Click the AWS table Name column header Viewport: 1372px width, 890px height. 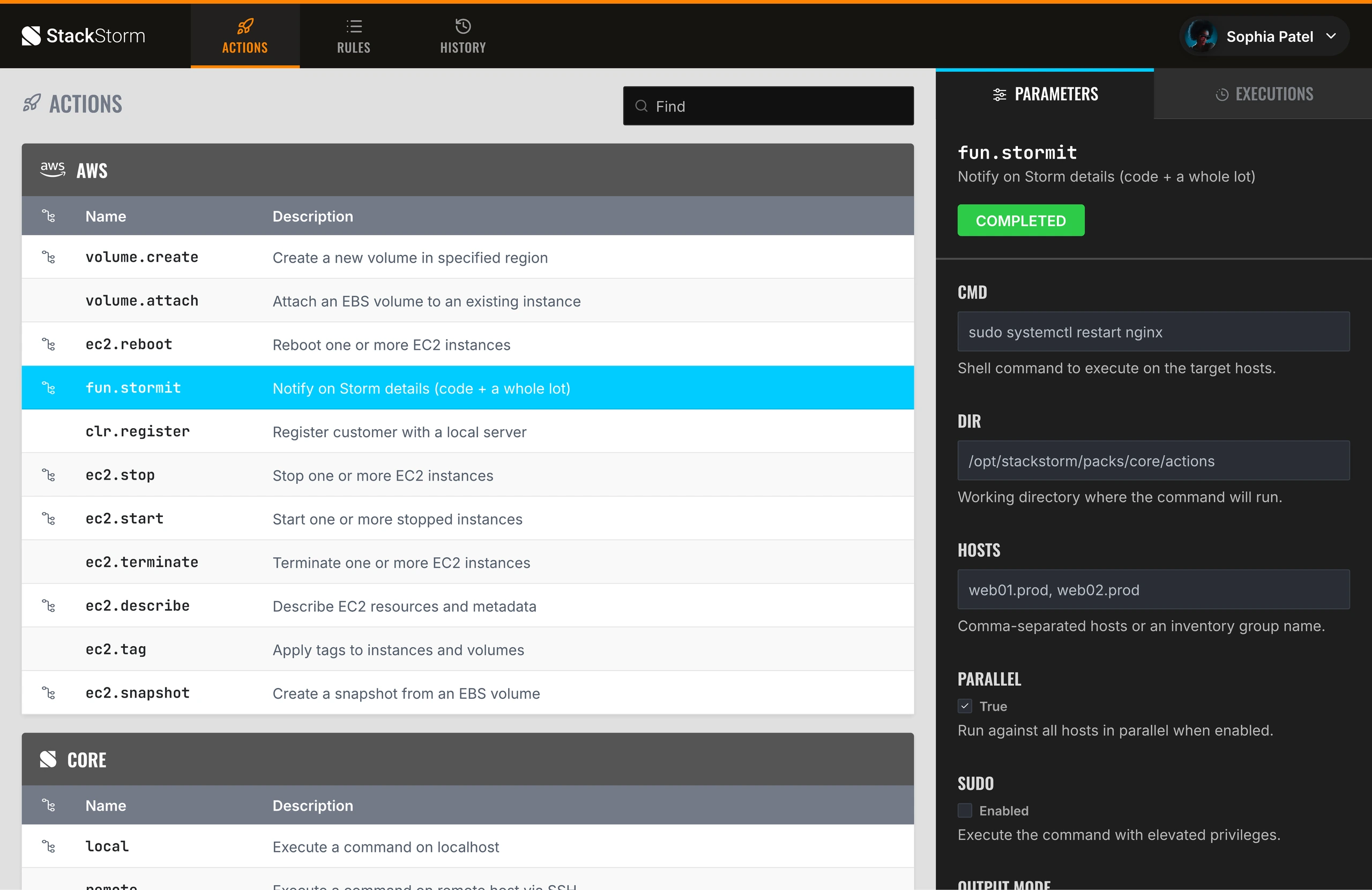[106, 216]
